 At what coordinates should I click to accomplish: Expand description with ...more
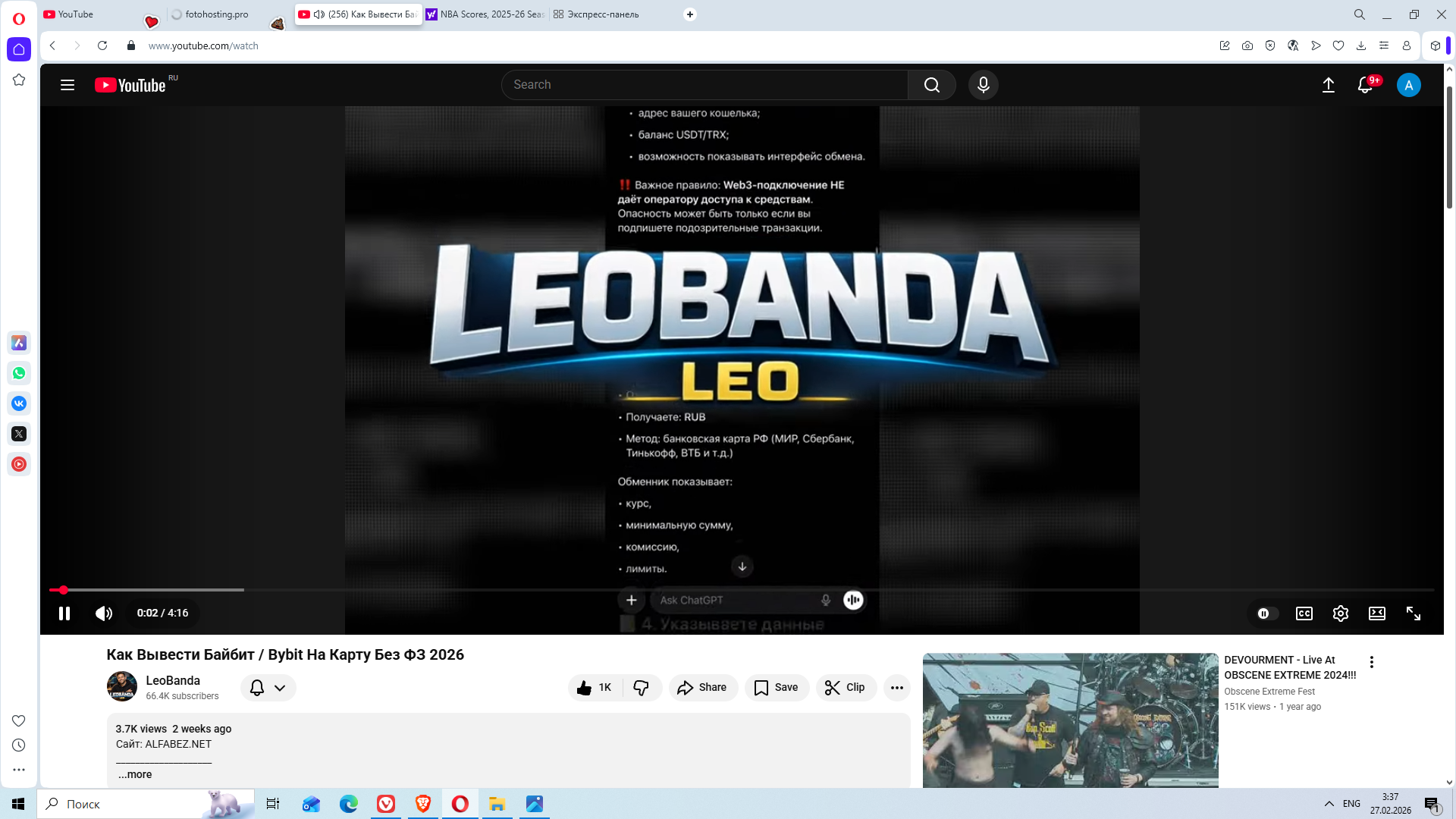135,774
